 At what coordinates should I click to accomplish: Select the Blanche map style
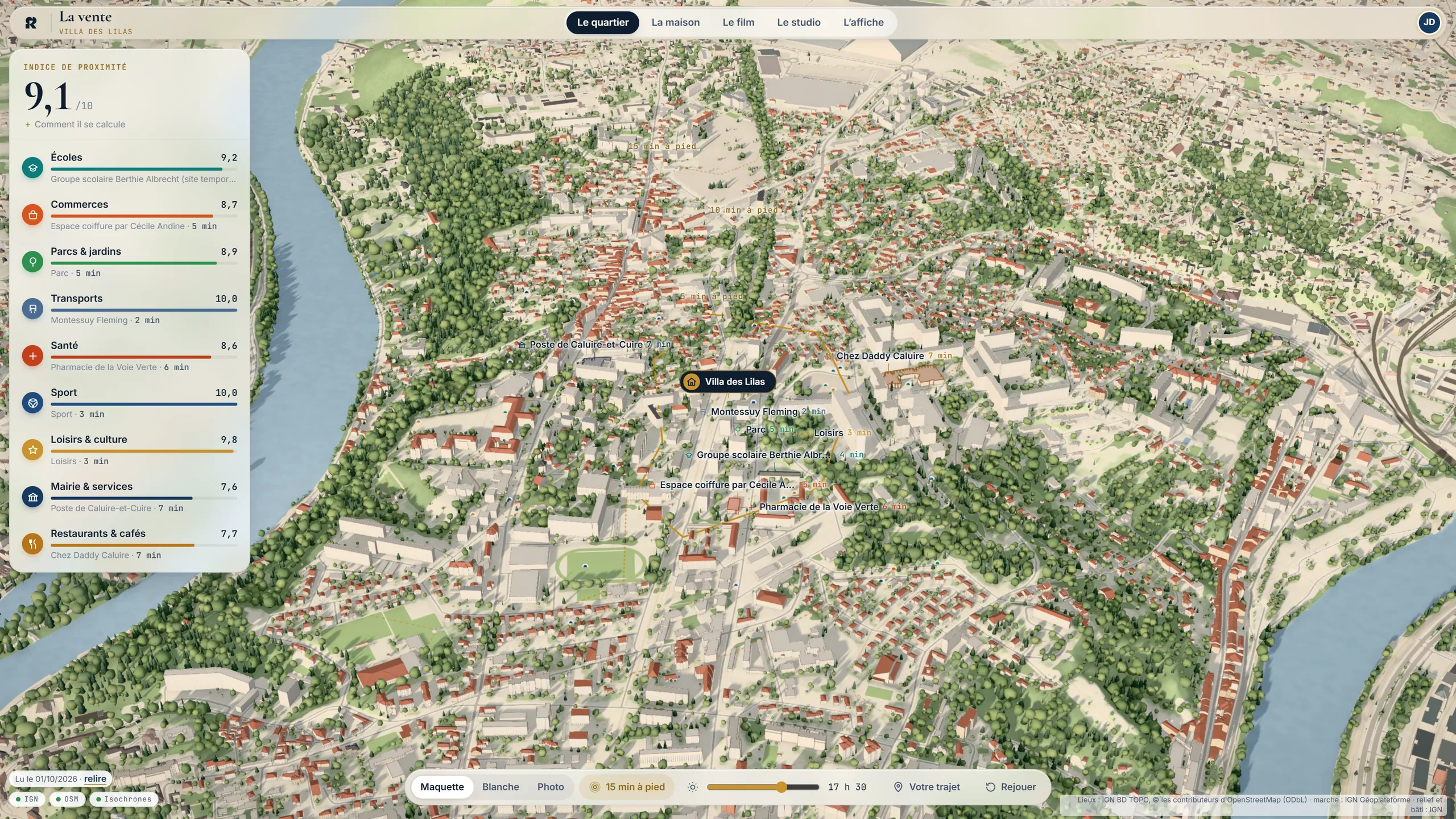(x=500, y=787)
